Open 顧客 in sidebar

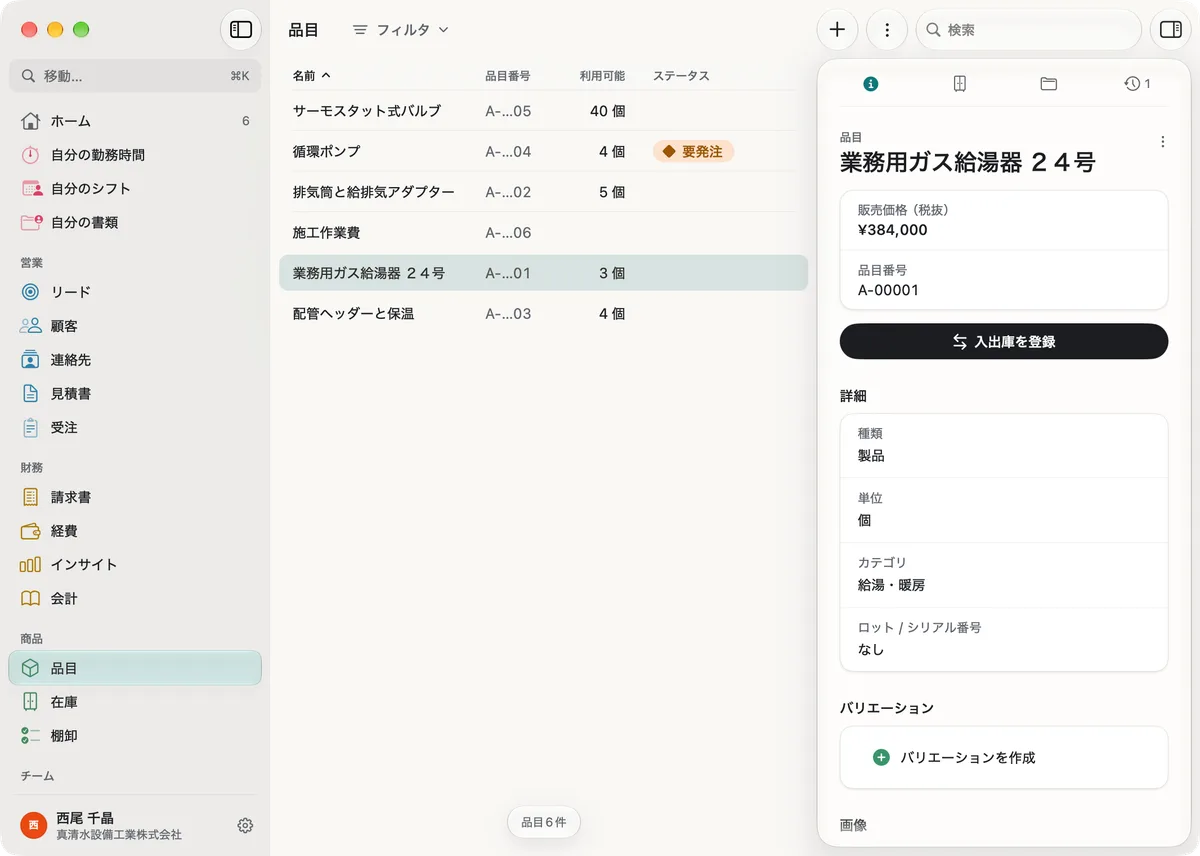(x=135, y=326)
